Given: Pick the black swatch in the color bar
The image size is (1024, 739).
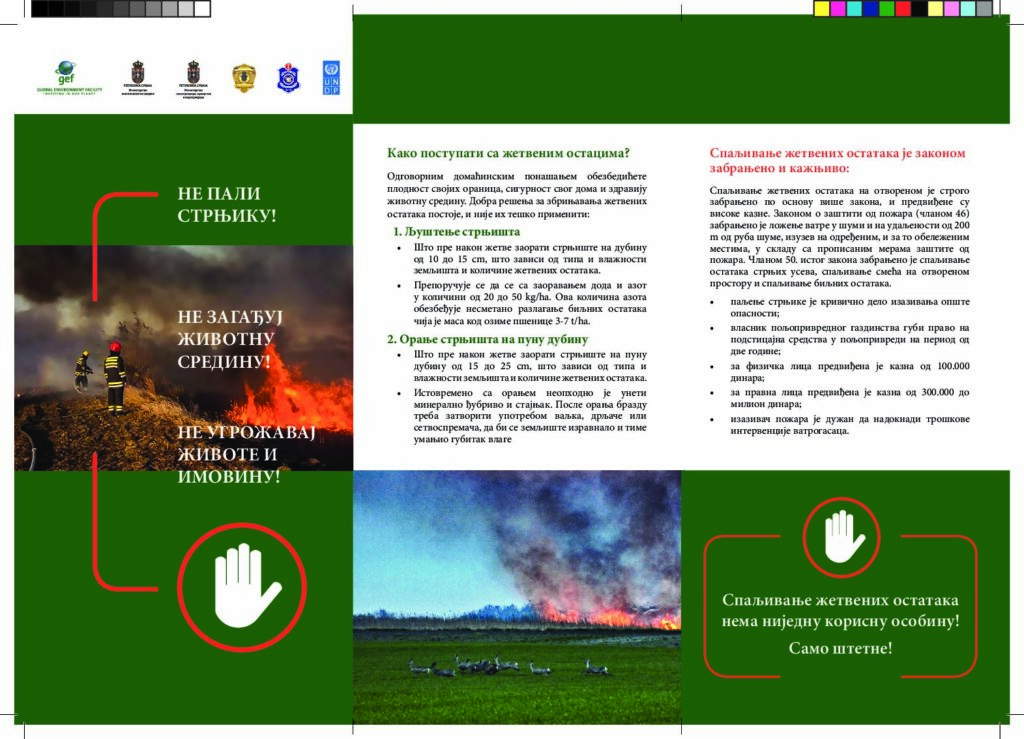Looking at the screenshot, I should 920,8.
